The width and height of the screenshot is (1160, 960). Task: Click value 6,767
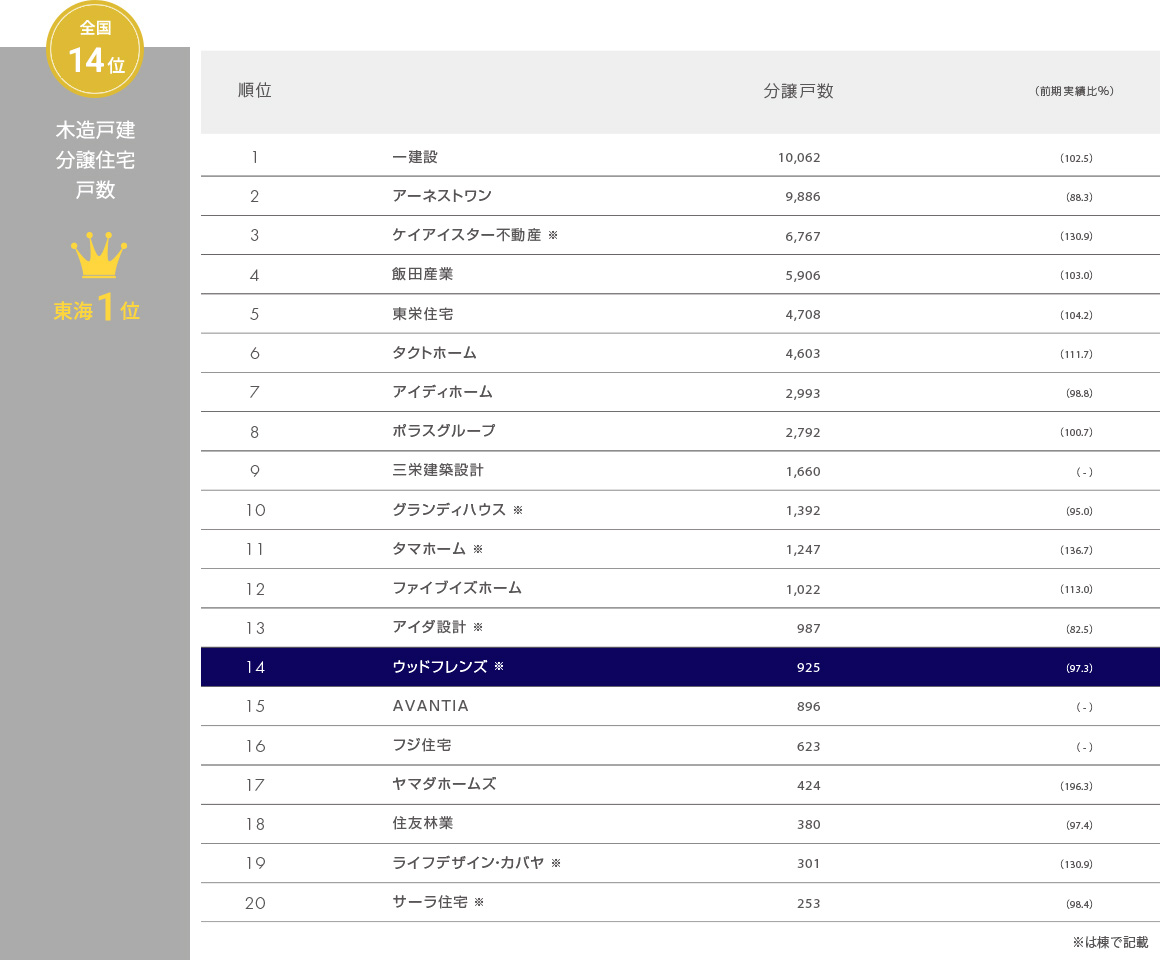803,236
